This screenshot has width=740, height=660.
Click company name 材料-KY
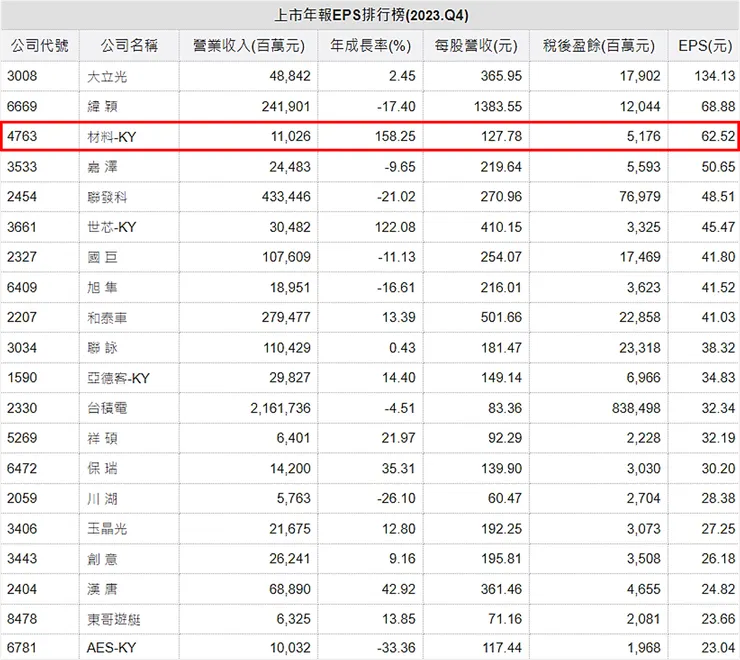pos(112,137)
